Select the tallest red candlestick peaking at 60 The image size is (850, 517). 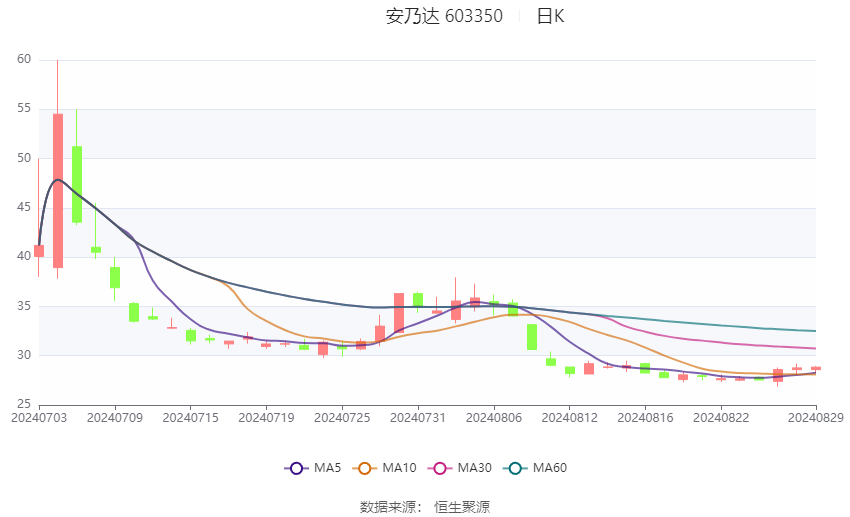click(x=58, y=191)
